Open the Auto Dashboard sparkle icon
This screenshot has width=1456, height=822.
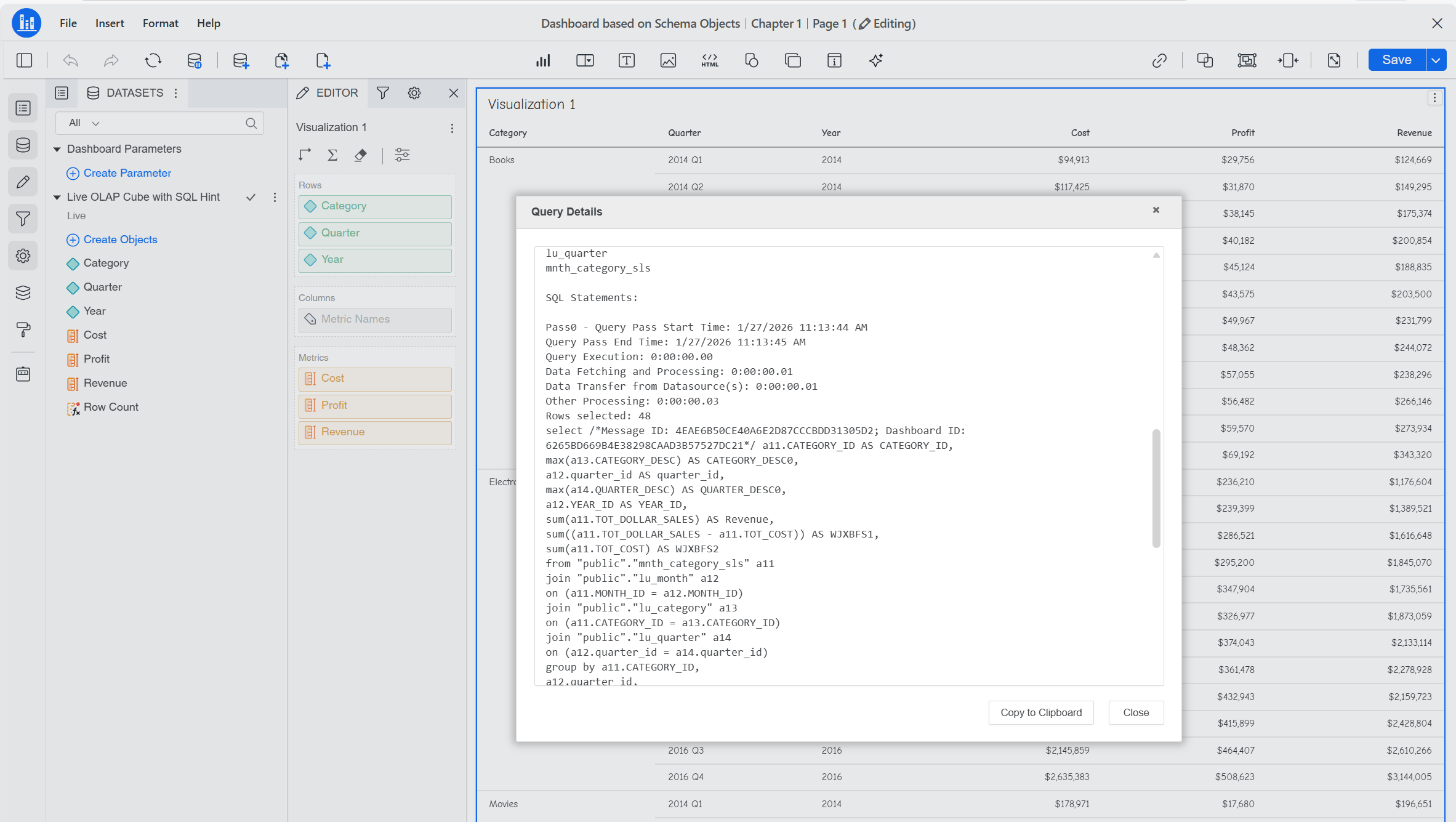tap(875, 60)
